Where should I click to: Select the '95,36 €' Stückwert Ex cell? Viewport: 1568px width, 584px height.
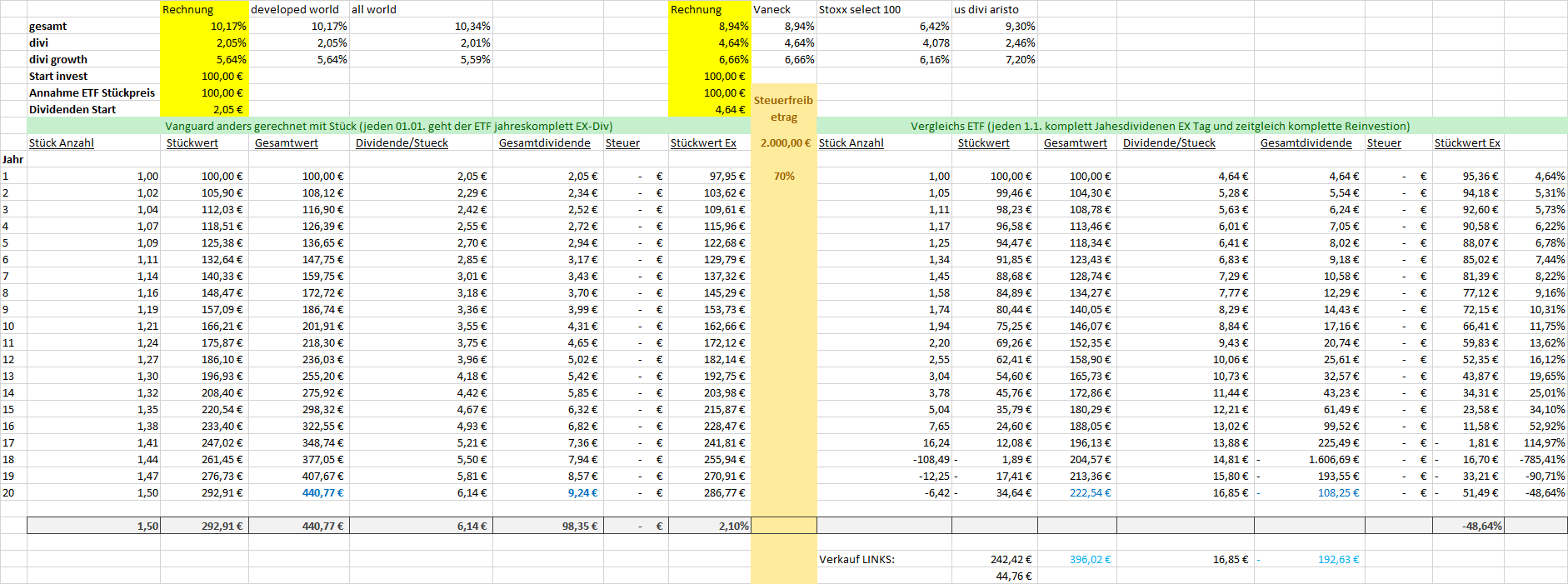click(1468, 176)
